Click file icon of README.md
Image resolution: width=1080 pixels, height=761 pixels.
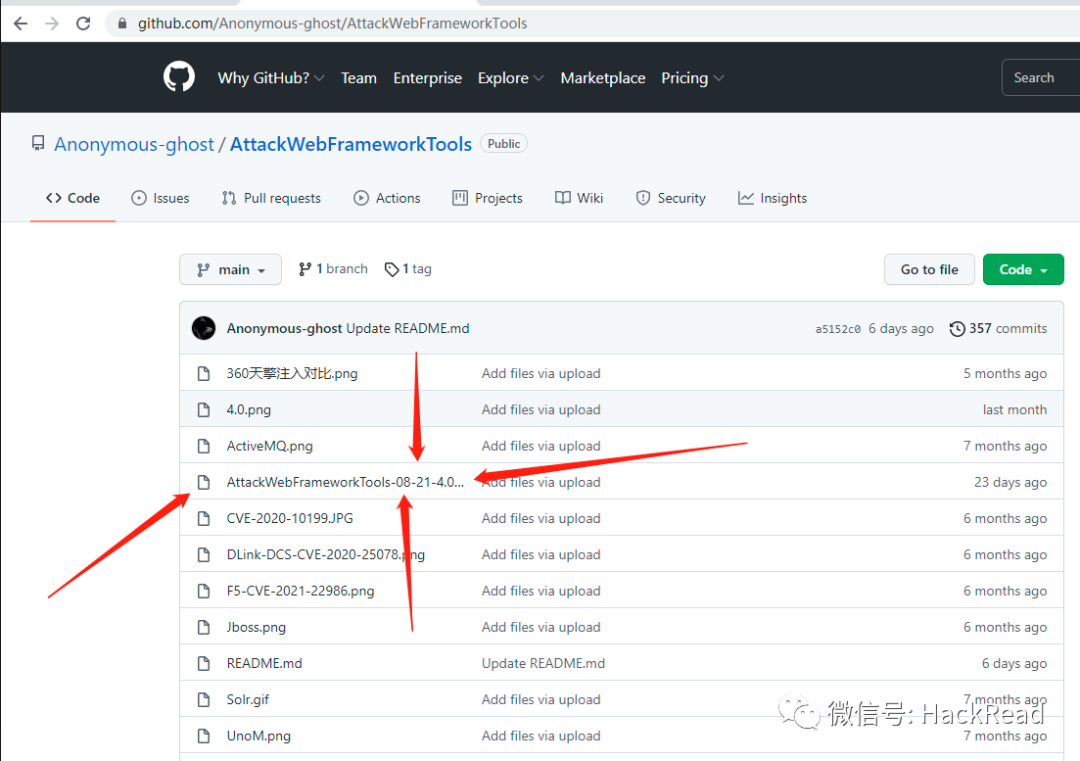pos(203,663)
